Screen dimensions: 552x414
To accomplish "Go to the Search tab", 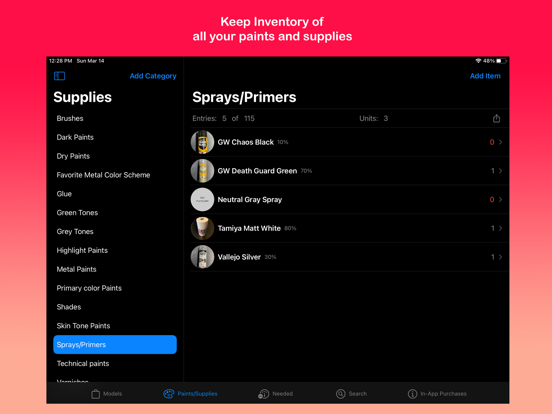I will pos(351,394).
